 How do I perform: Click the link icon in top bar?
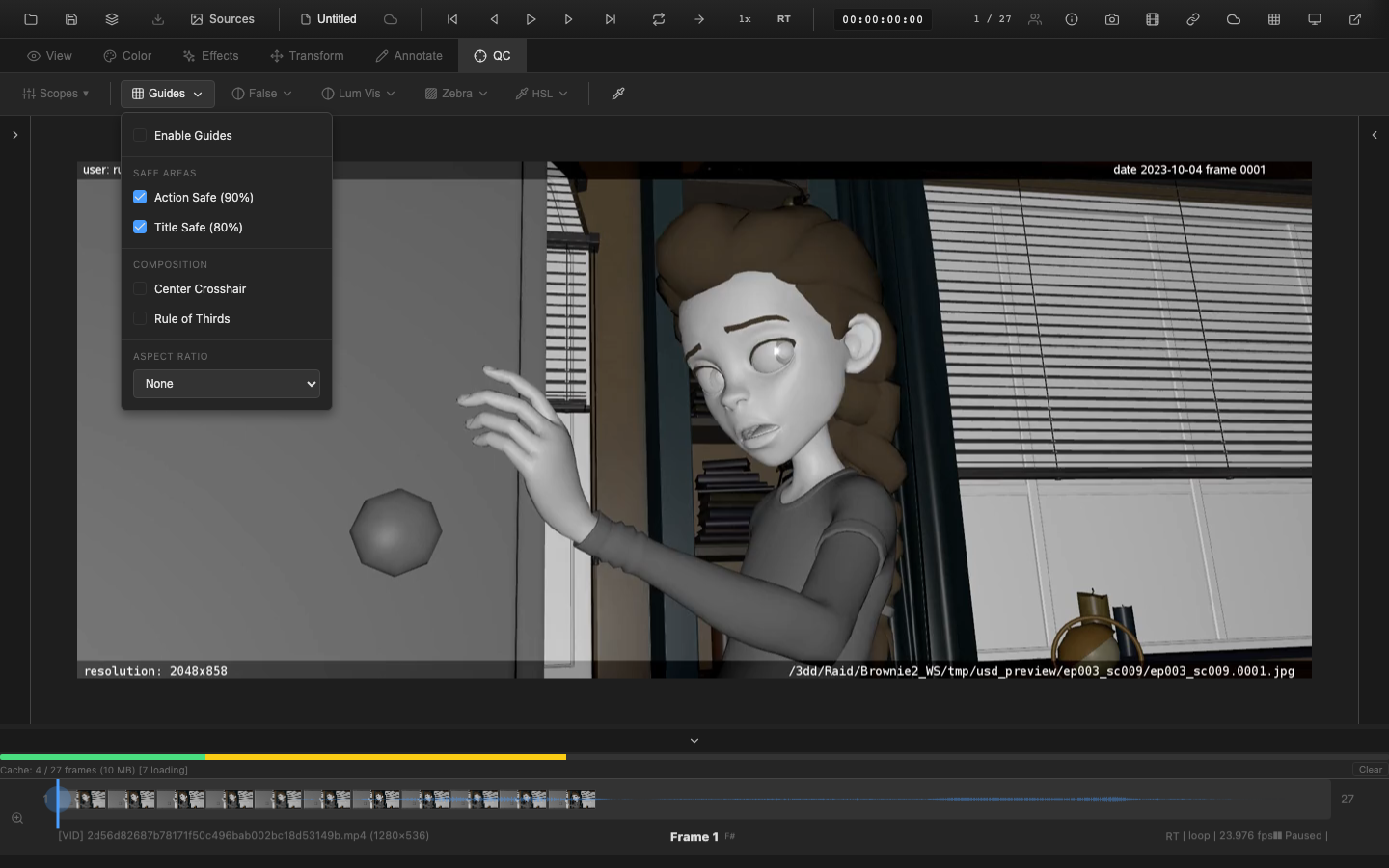coord(1193,19)
